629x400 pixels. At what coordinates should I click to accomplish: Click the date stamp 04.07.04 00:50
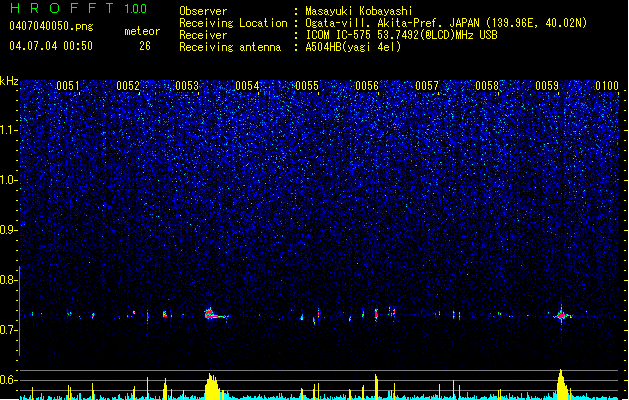tap(51, 46)
